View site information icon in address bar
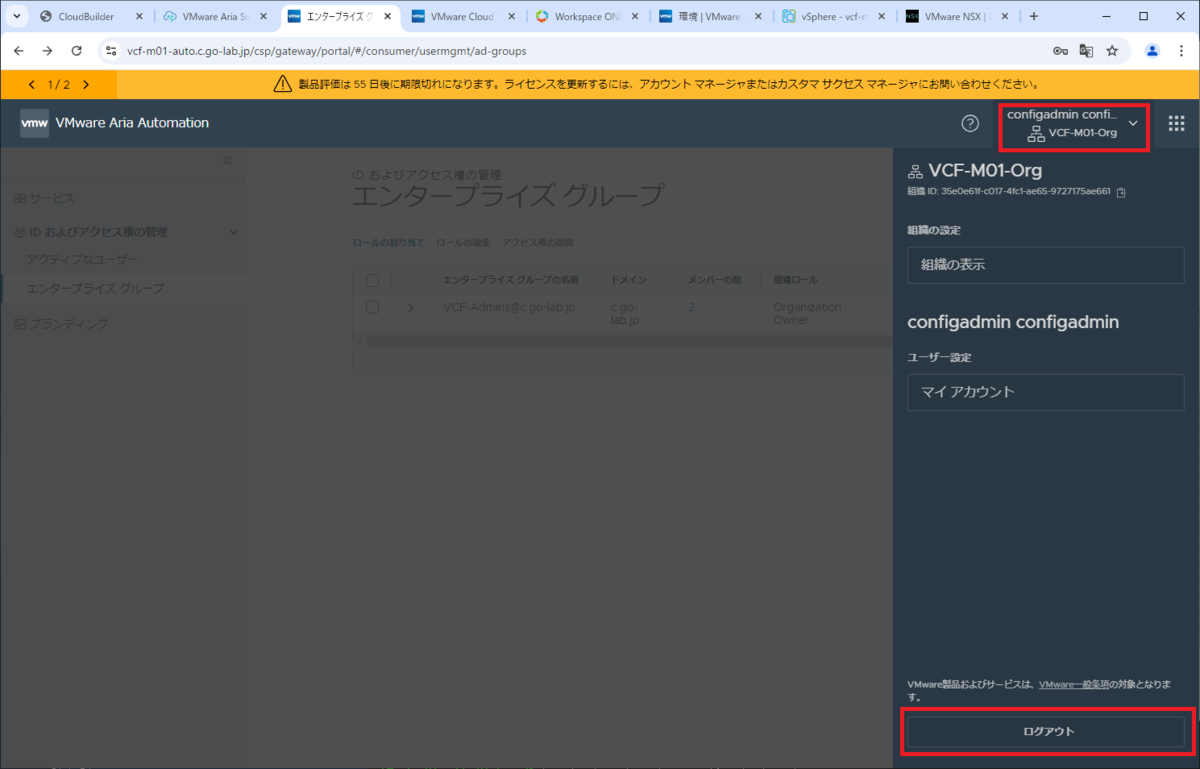The width and height of the screenshot is (1200, 769). pos(111,51)
